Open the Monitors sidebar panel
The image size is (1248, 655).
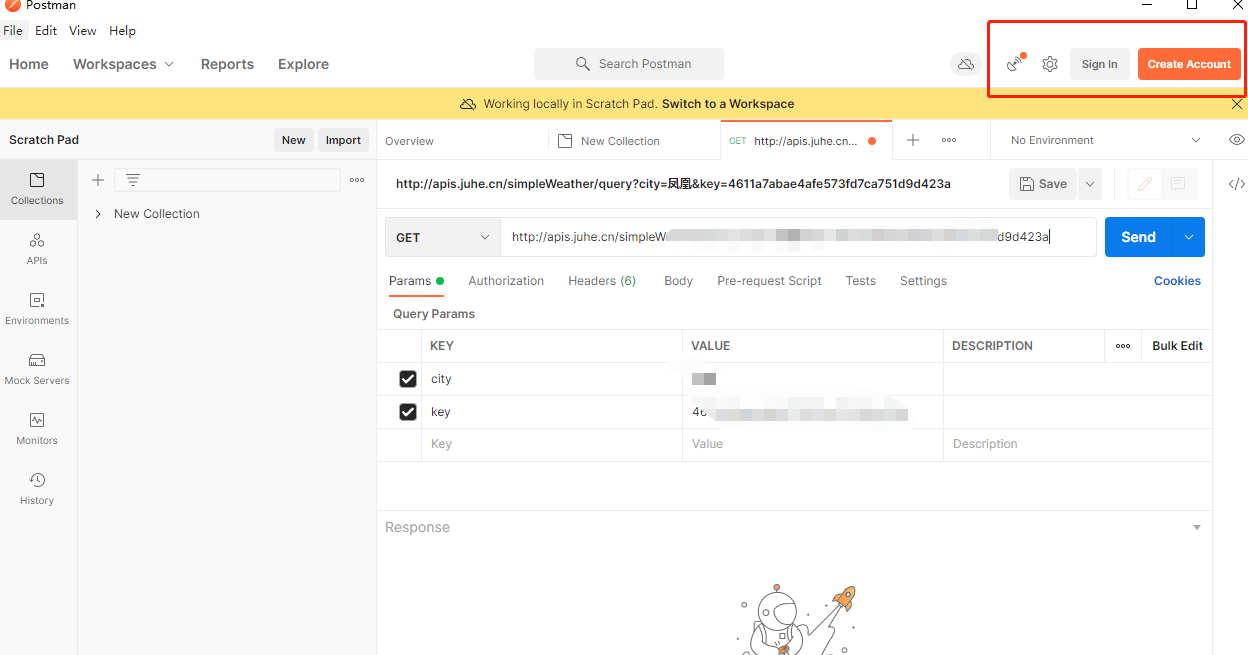(37, 429)
